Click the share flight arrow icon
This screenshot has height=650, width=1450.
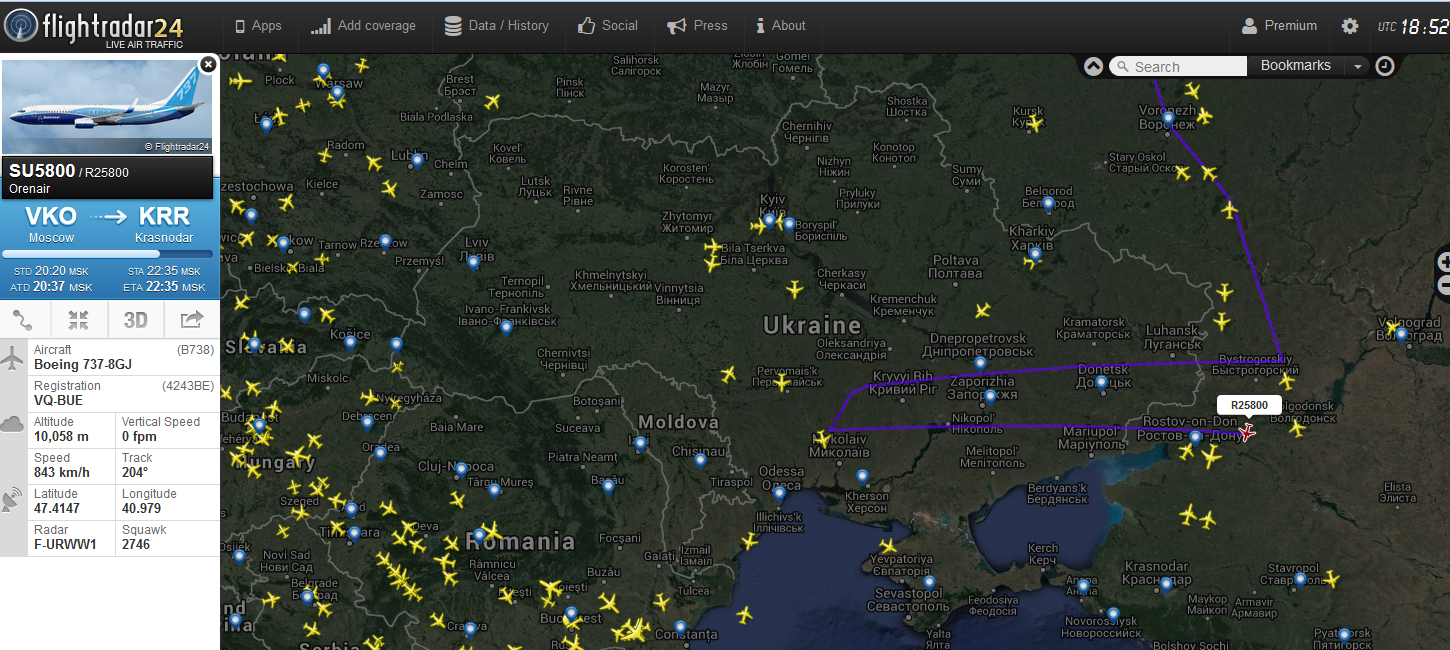(x=191, y=320)
